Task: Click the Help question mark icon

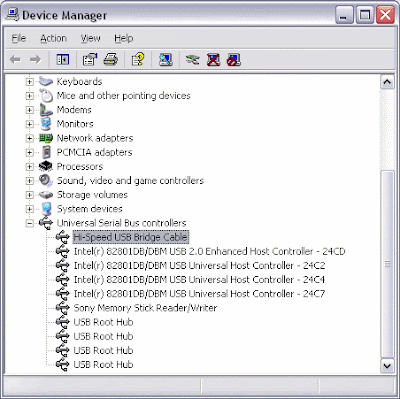Action: pos(138,60)
